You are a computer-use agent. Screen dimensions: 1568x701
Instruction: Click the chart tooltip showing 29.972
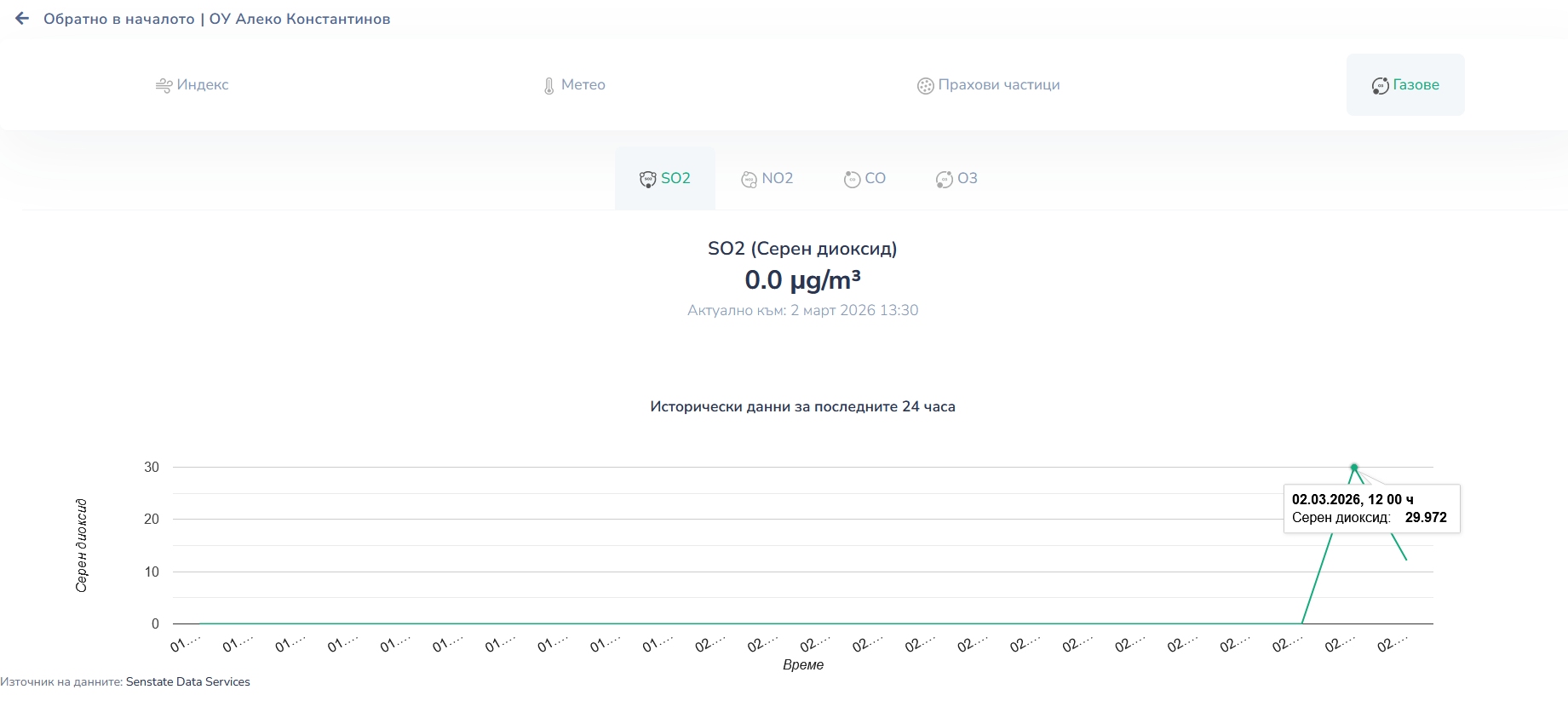1371,509
